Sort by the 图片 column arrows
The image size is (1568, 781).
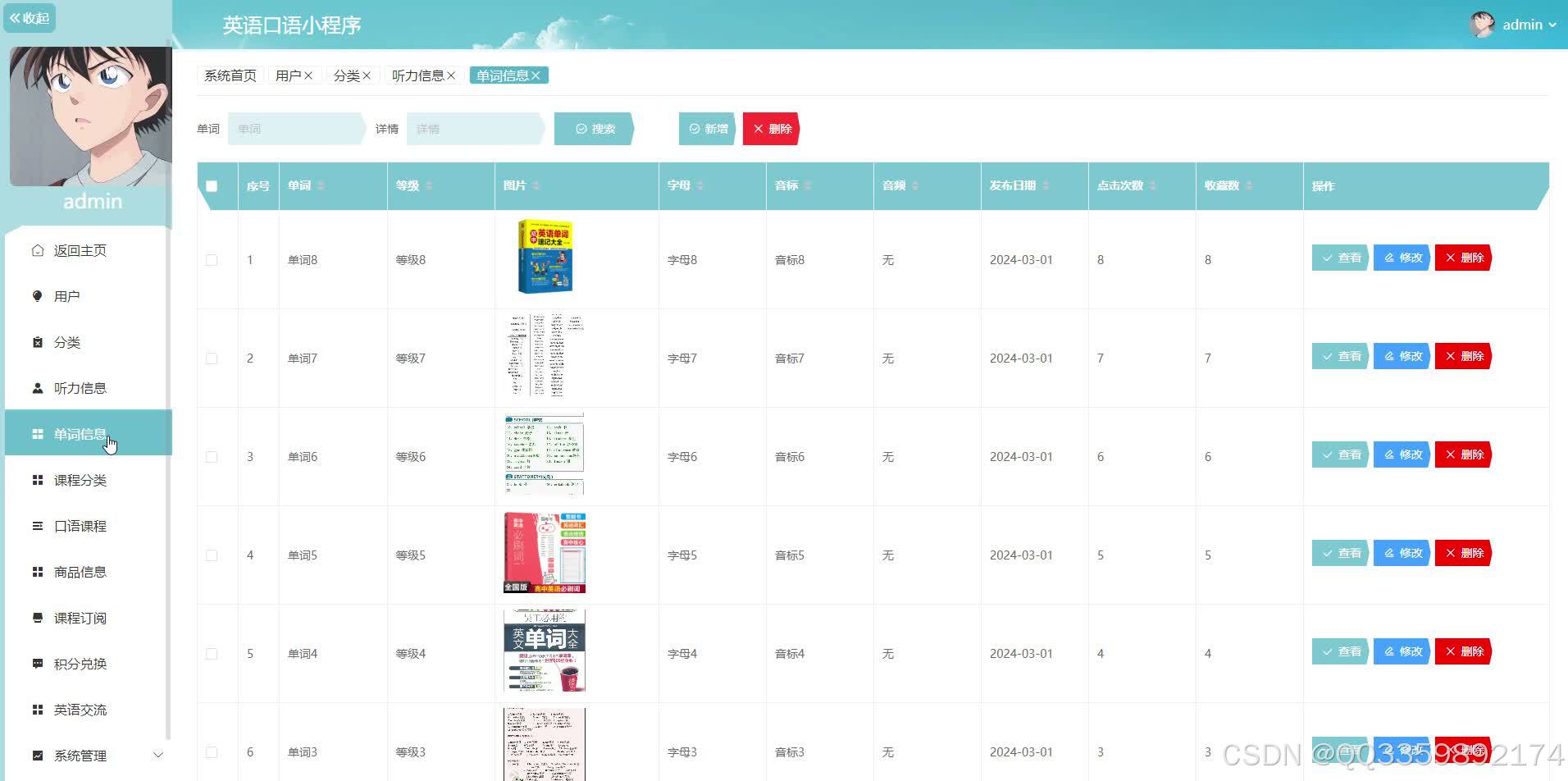[x=536, y=186]
